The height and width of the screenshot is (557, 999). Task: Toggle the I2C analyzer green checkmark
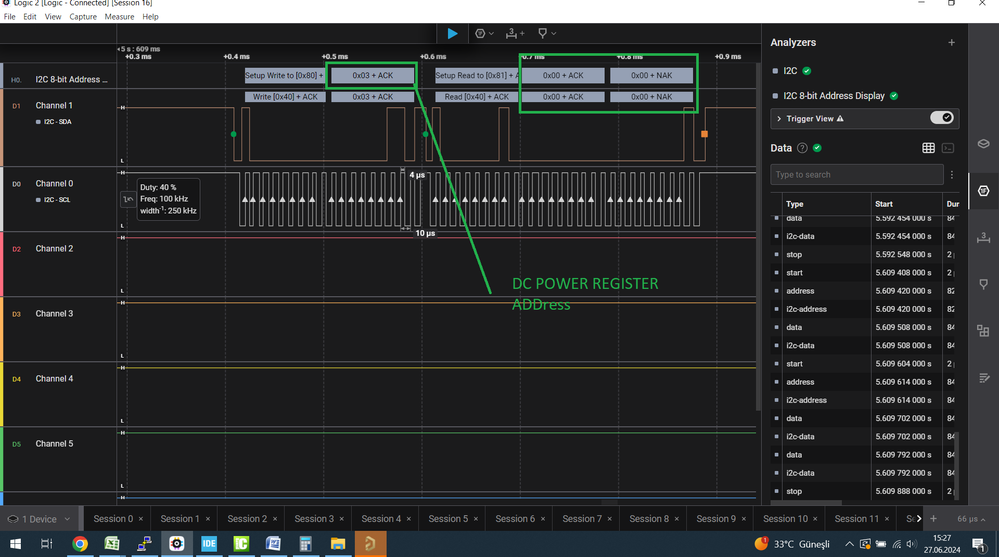point(807,71)
